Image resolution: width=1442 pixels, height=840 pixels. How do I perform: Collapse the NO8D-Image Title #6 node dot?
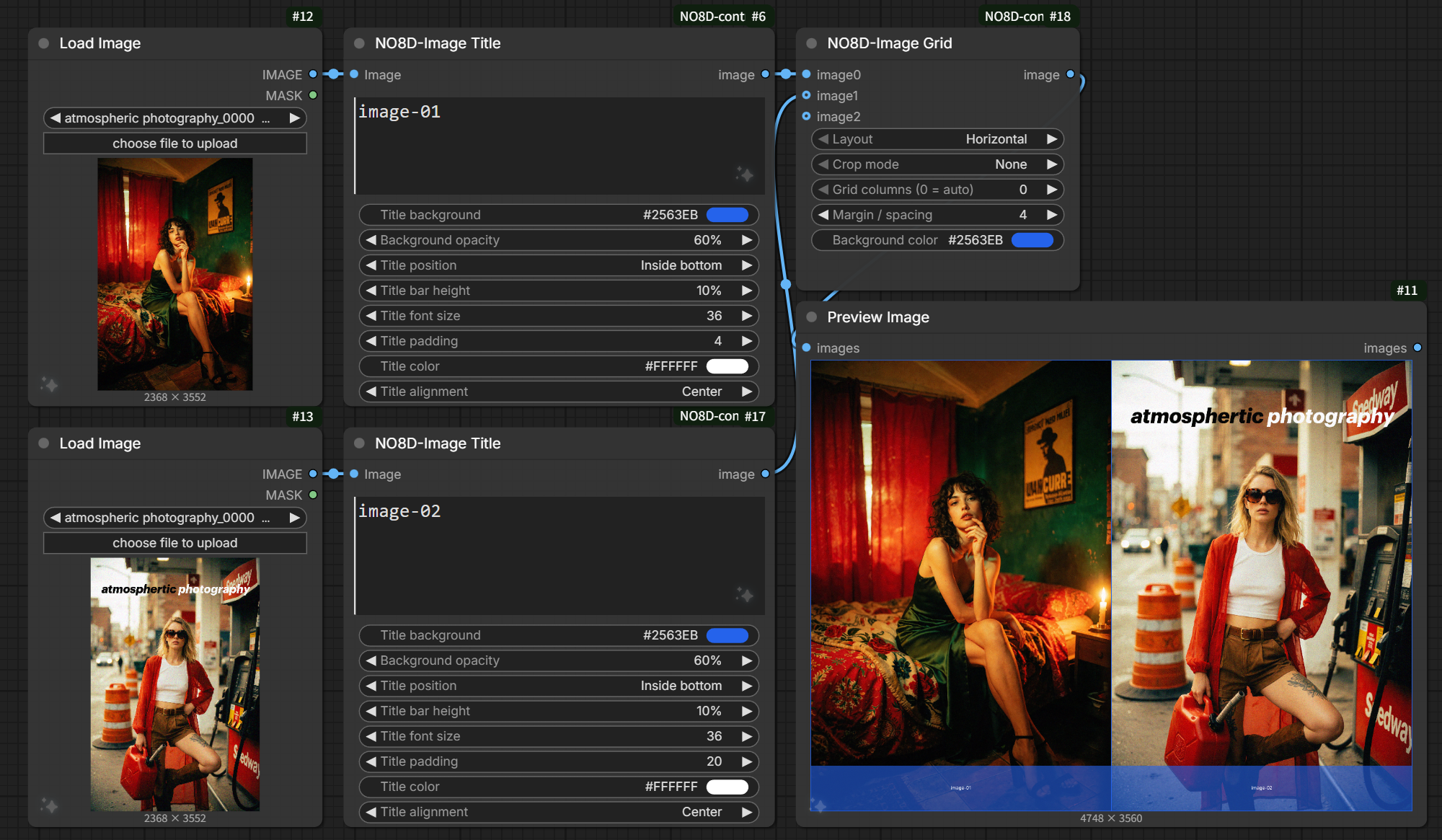click(359, 43)
